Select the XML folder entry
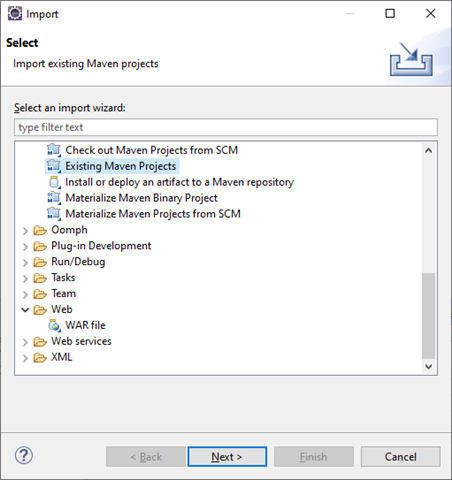 click(61, 357)
